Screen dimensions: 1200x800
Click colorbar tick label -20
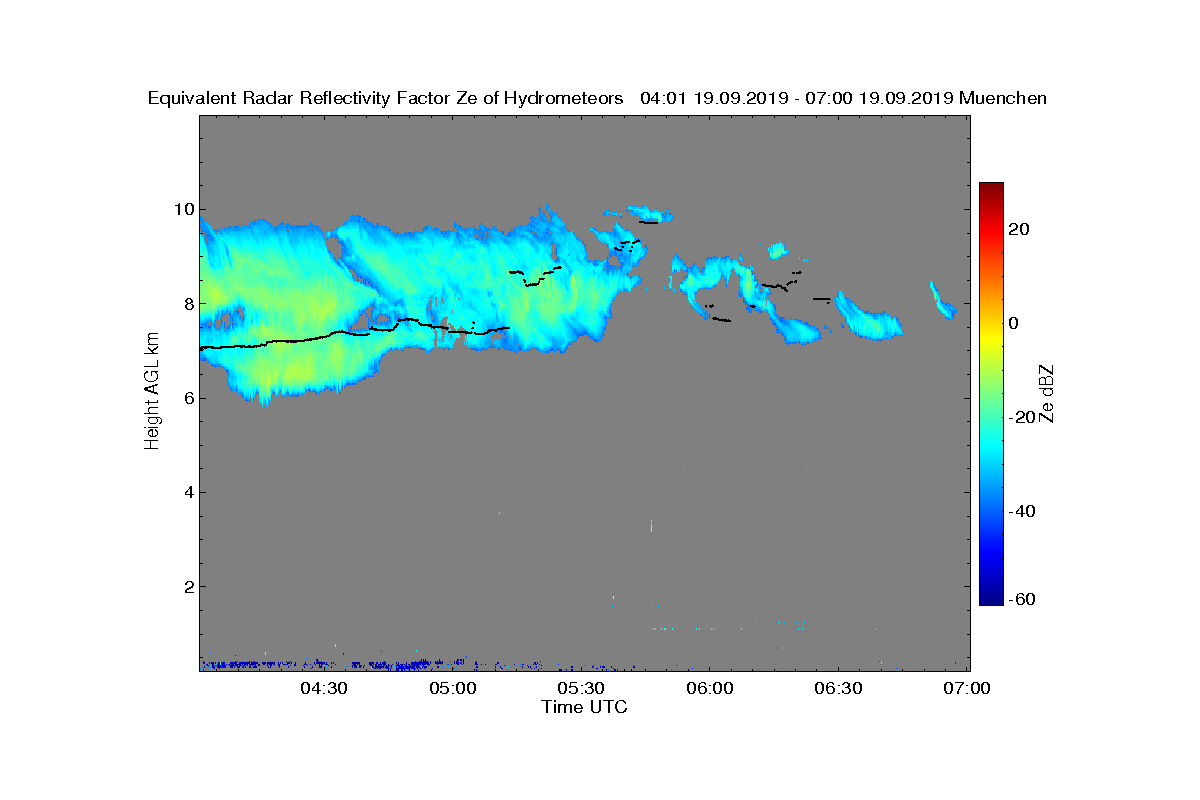pos(1023,417)
